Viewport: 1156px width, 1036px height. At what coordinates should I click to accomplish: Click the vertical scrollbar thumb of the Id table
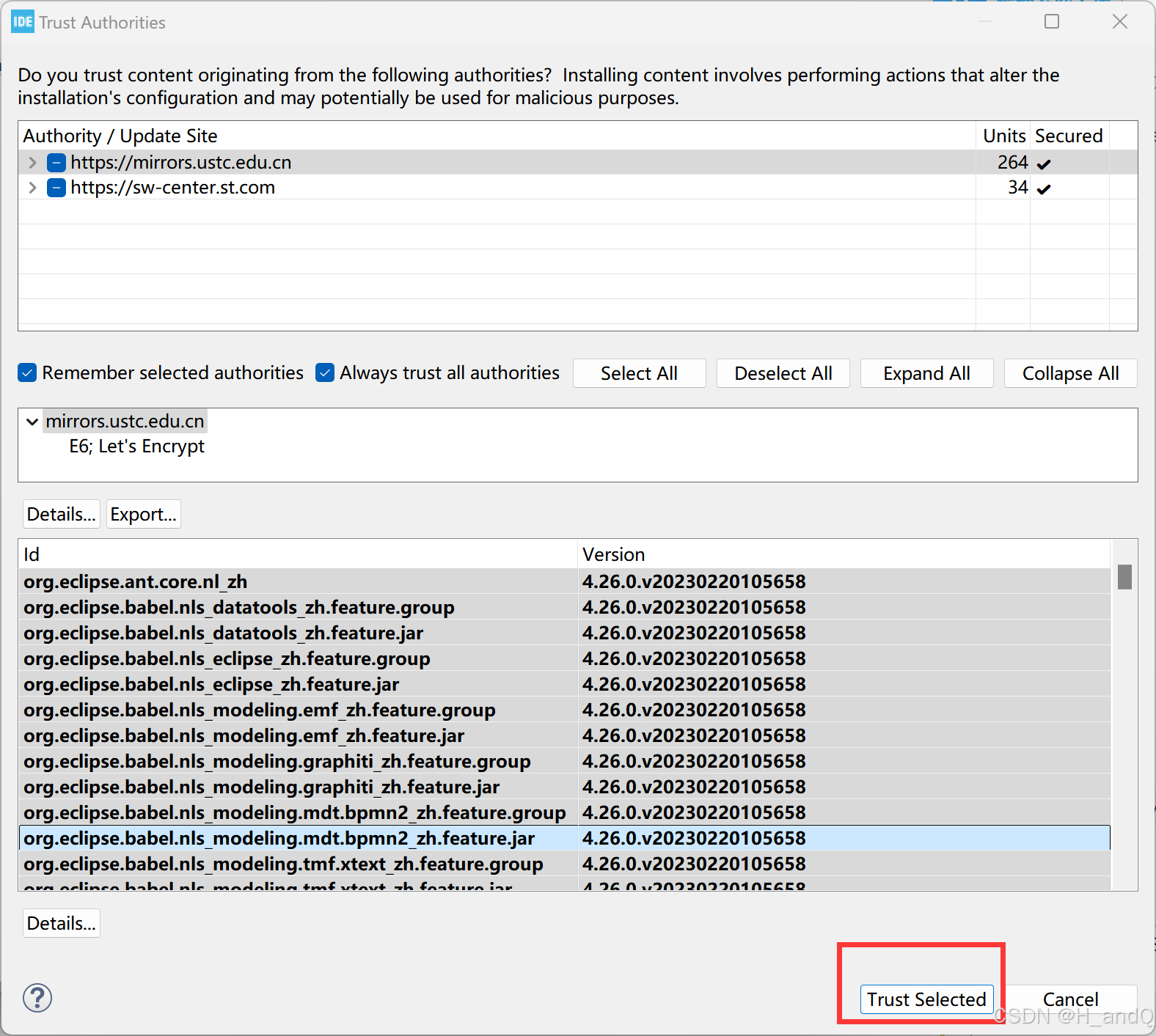click(1124, 576)
